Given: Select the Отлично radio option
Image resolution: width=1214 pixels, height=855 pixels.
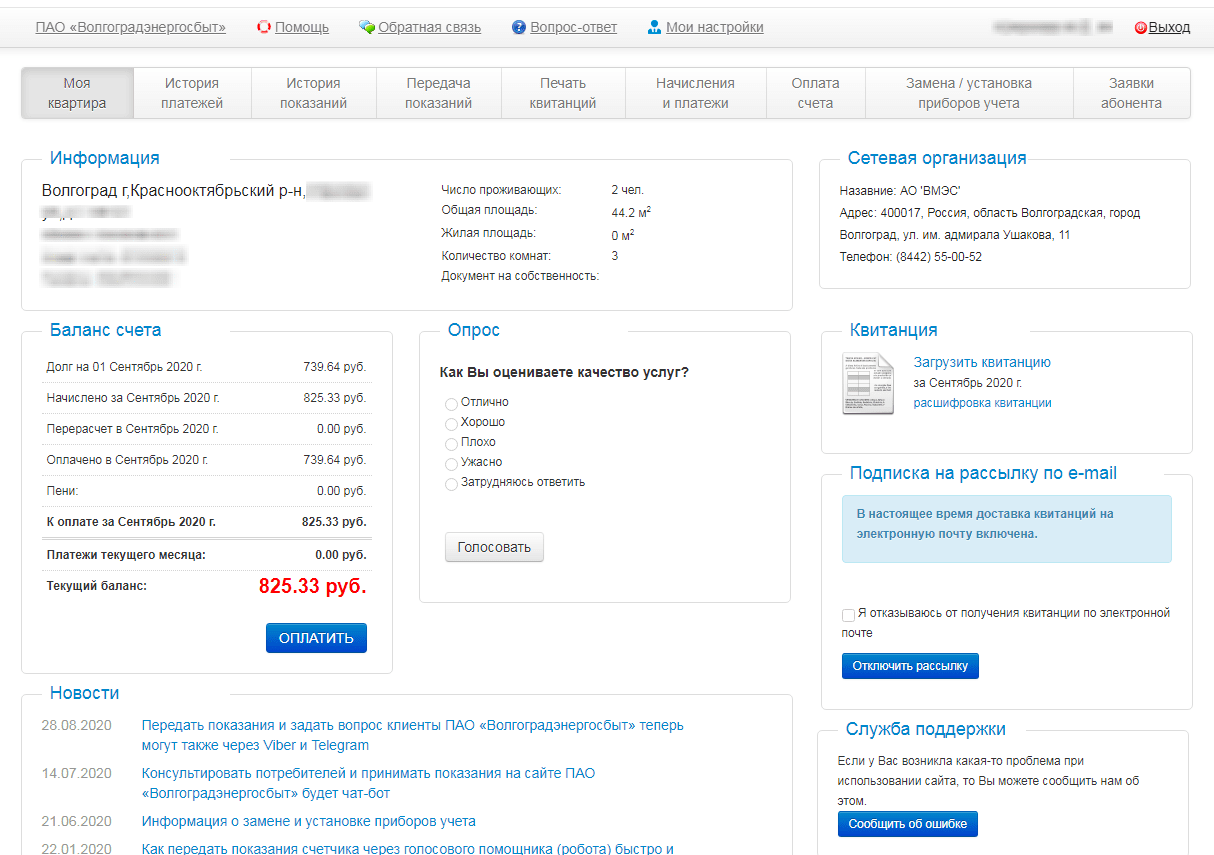Looking at the screenshot, I should tap(451, 404).
